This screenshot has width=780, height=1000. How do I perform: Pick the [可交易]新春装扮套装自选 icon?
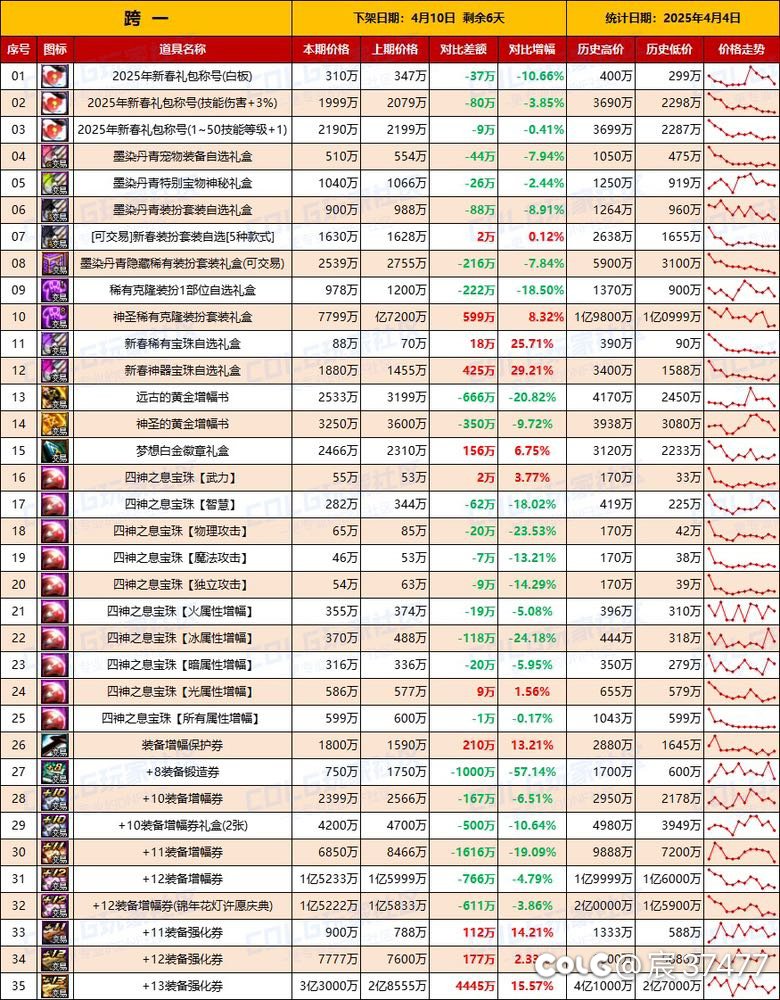[x=55, y=237]
